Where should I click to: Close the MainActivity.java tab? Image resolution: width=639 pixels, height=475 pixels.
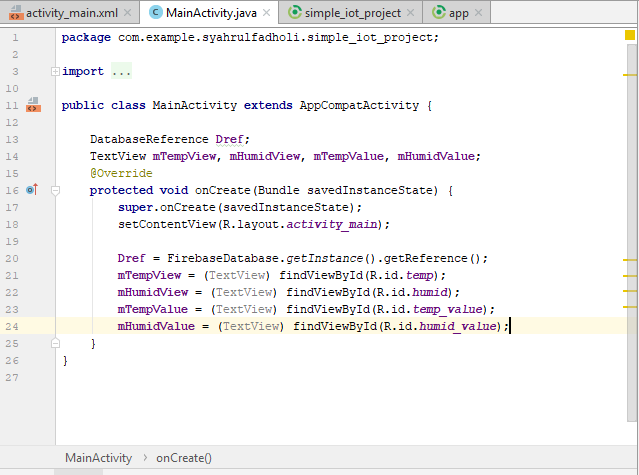(267, 13)
